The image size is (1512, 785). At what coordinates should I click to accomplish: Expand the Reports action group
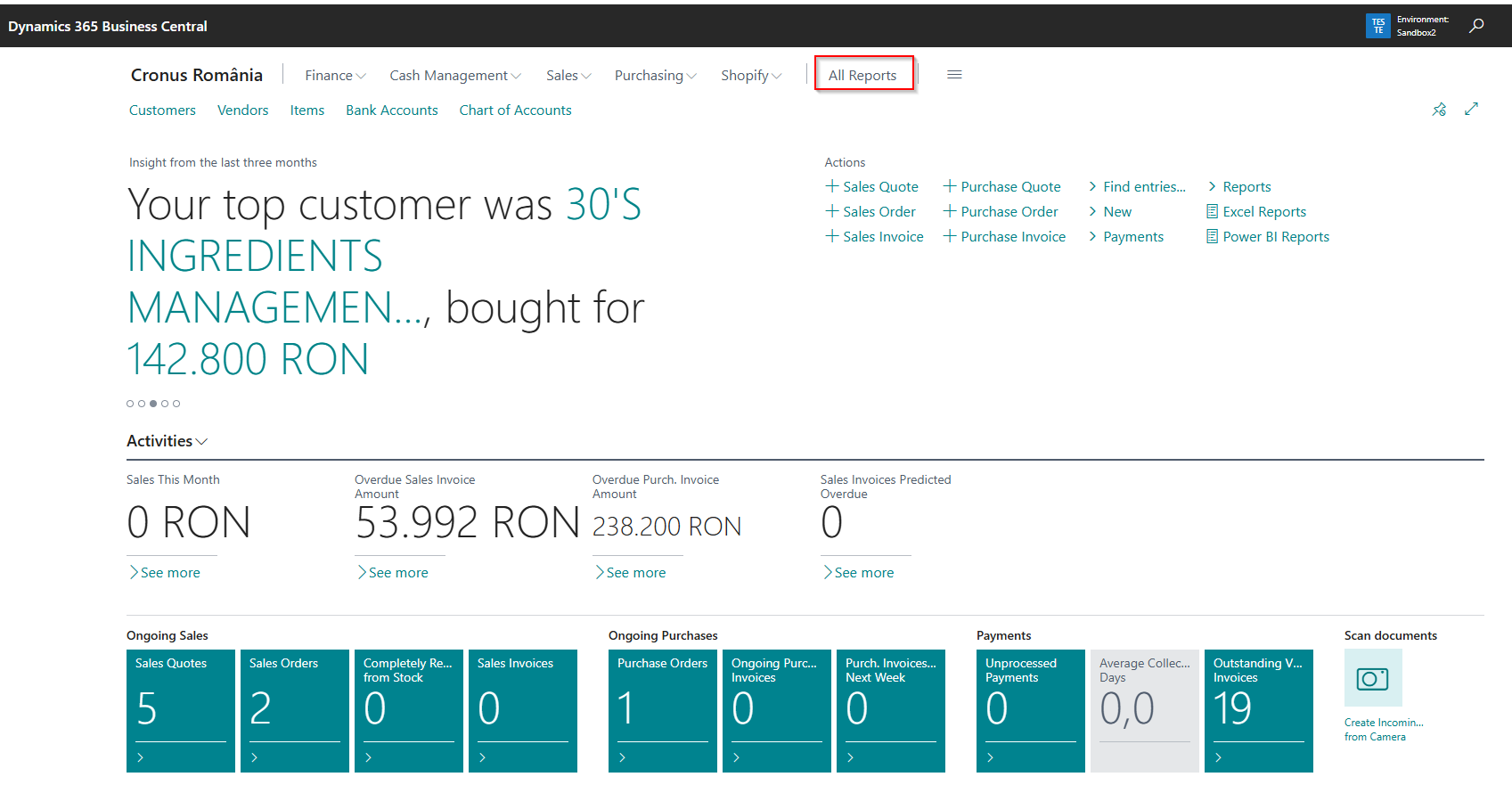[1239, 186]
